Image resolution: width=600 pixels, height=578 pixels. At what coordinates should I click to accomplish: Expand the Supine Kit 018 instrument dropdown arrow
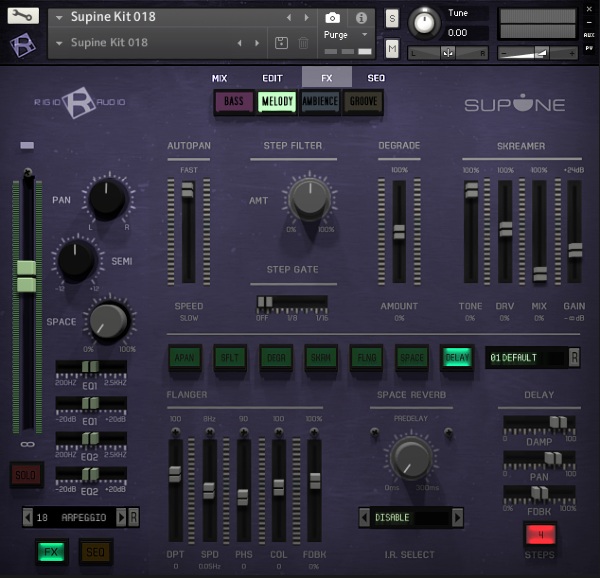(60, 18)
